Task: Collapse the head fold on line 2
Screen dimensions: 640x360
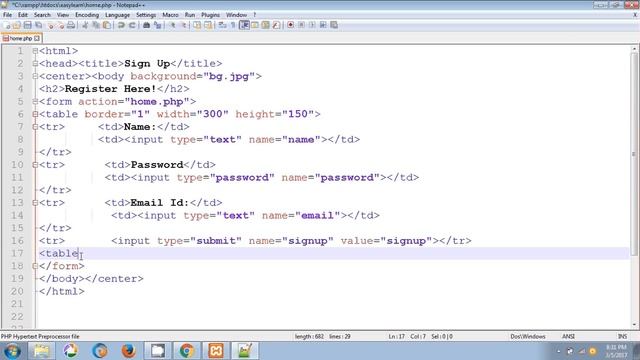Action: 35,64
